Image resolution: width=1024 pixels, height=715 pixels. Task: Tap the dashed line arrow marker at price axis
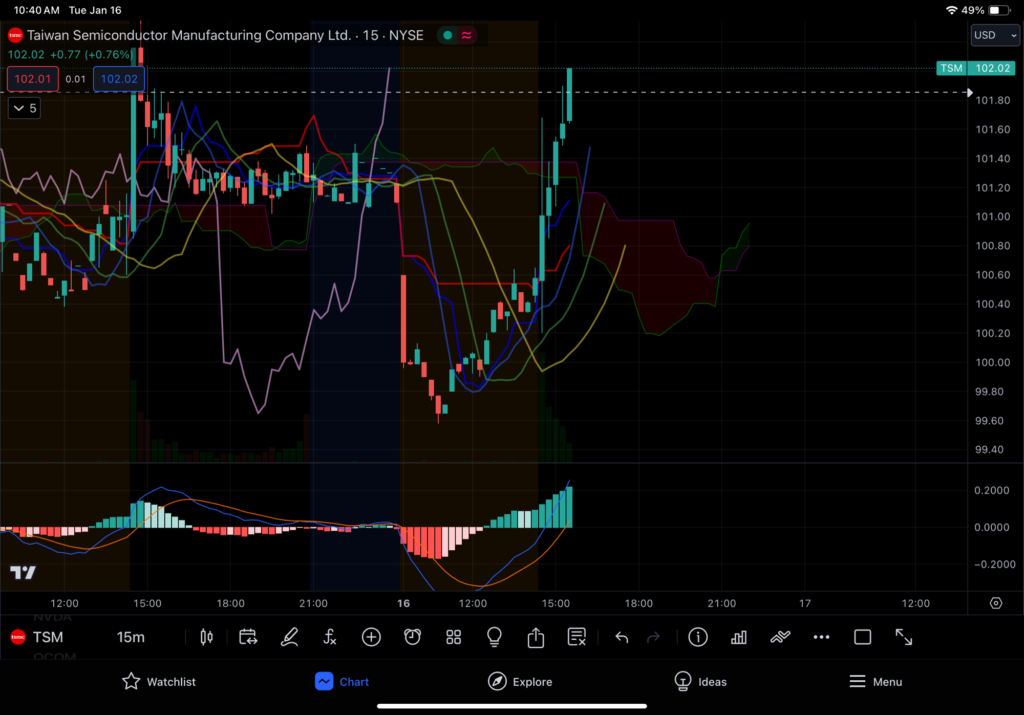[x=969, y=92]
